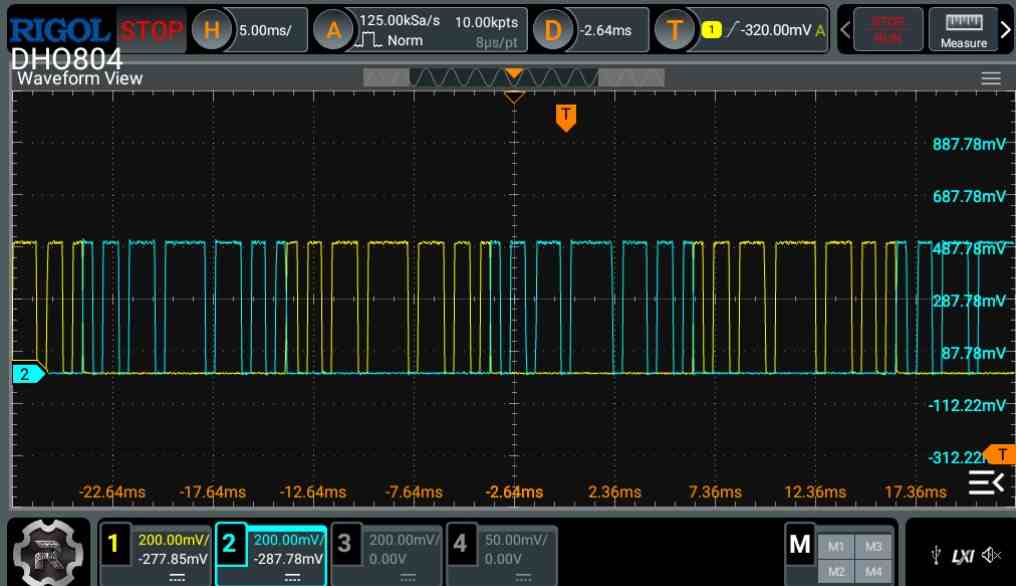Image resolution: width=1016 pixels, height=586 pixels.
Task: Toggle the STOP/RUN button
Action: [x=888, y=30]
